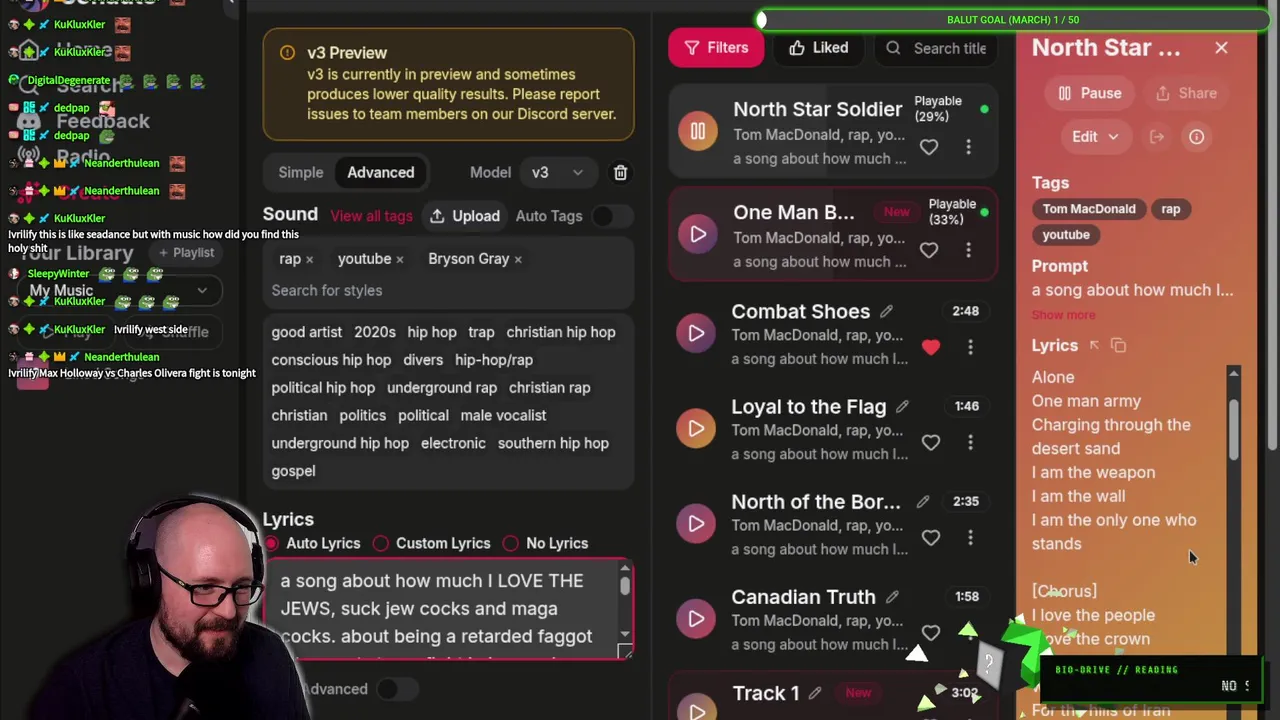Image resolution: width=1280 pixels, height=720 pixels.
Task: Like the North of the Border track
Action: tap(931, 538)
